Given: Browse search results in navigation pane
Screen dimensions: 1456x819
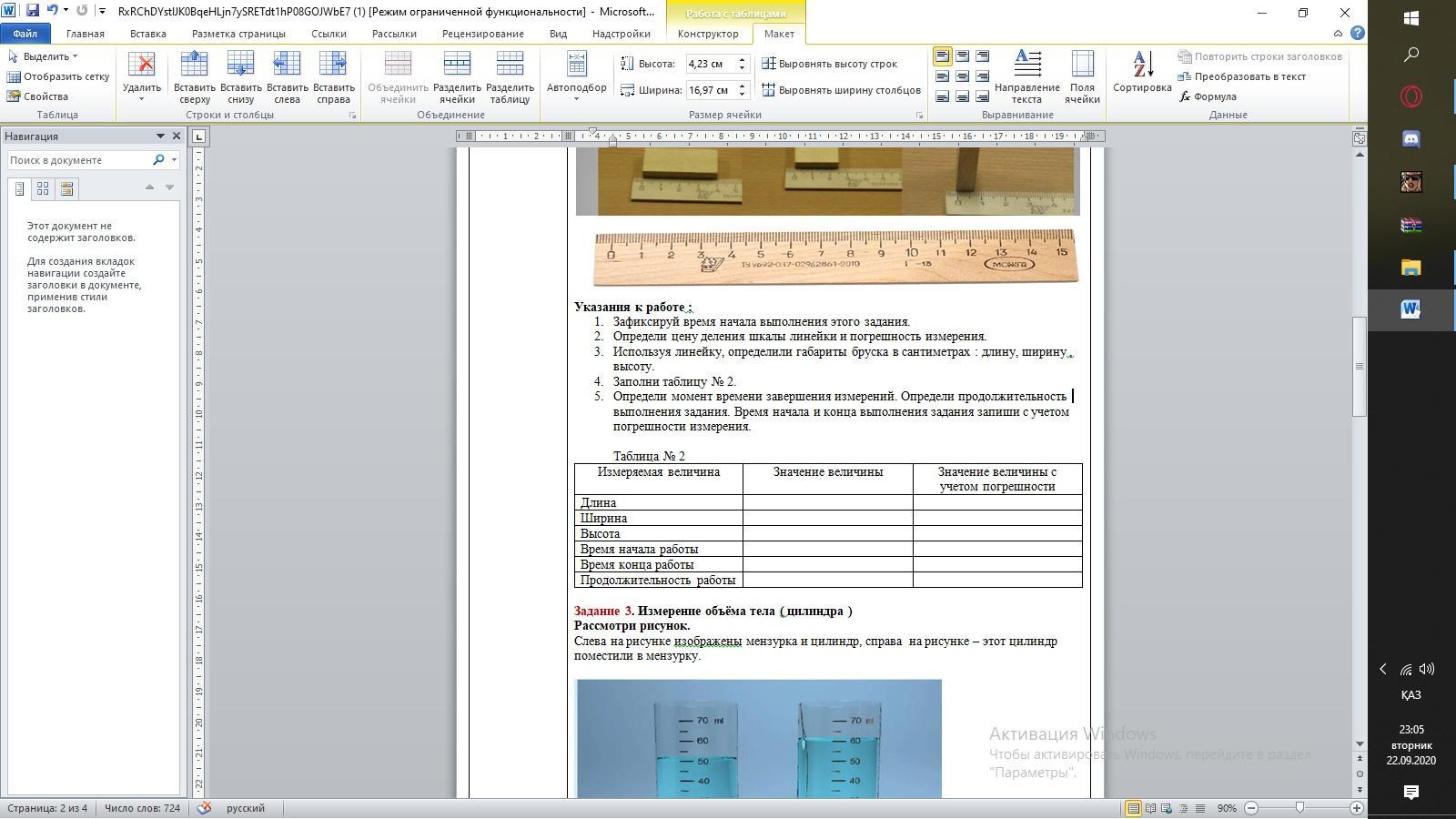Looking at the screenshot, I should tap(66, 189).
